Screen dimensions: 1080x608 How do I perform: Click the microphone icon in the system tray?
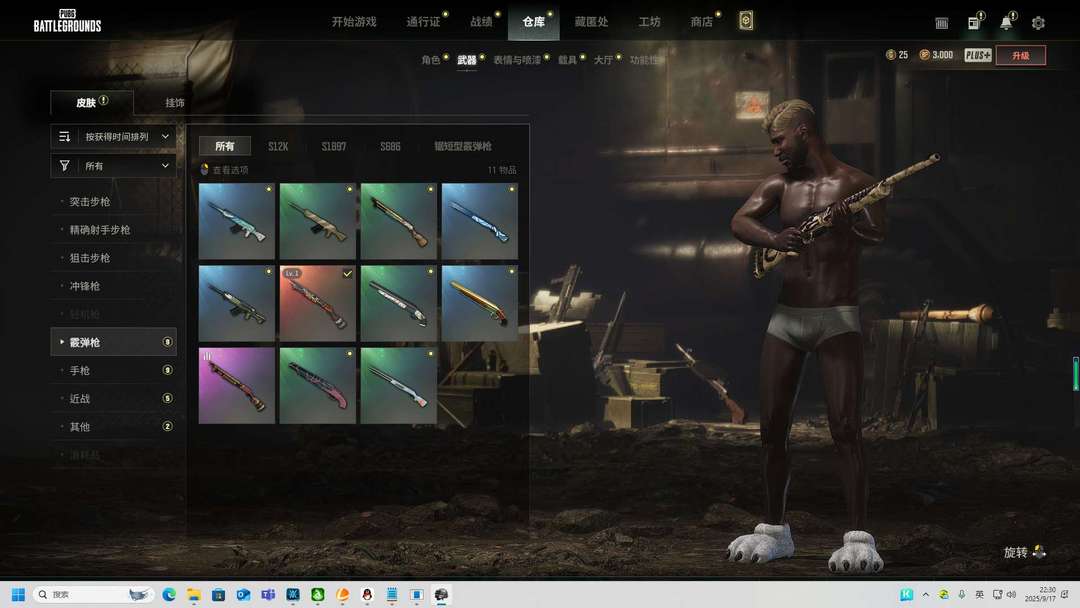pos(962,594)
